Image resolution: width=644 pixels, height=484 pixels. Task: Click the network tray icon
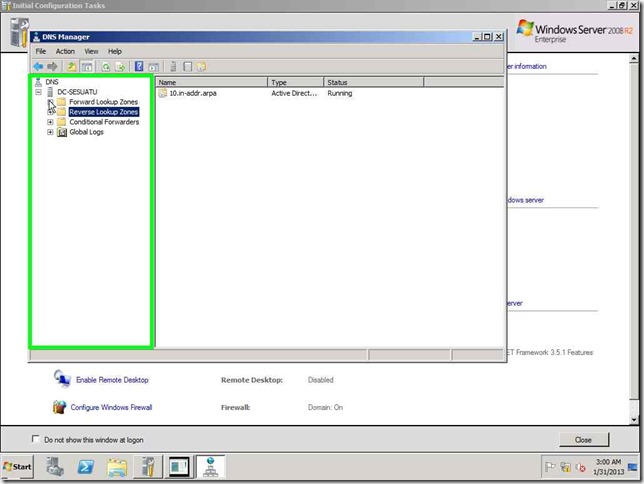tap(566, 467)
